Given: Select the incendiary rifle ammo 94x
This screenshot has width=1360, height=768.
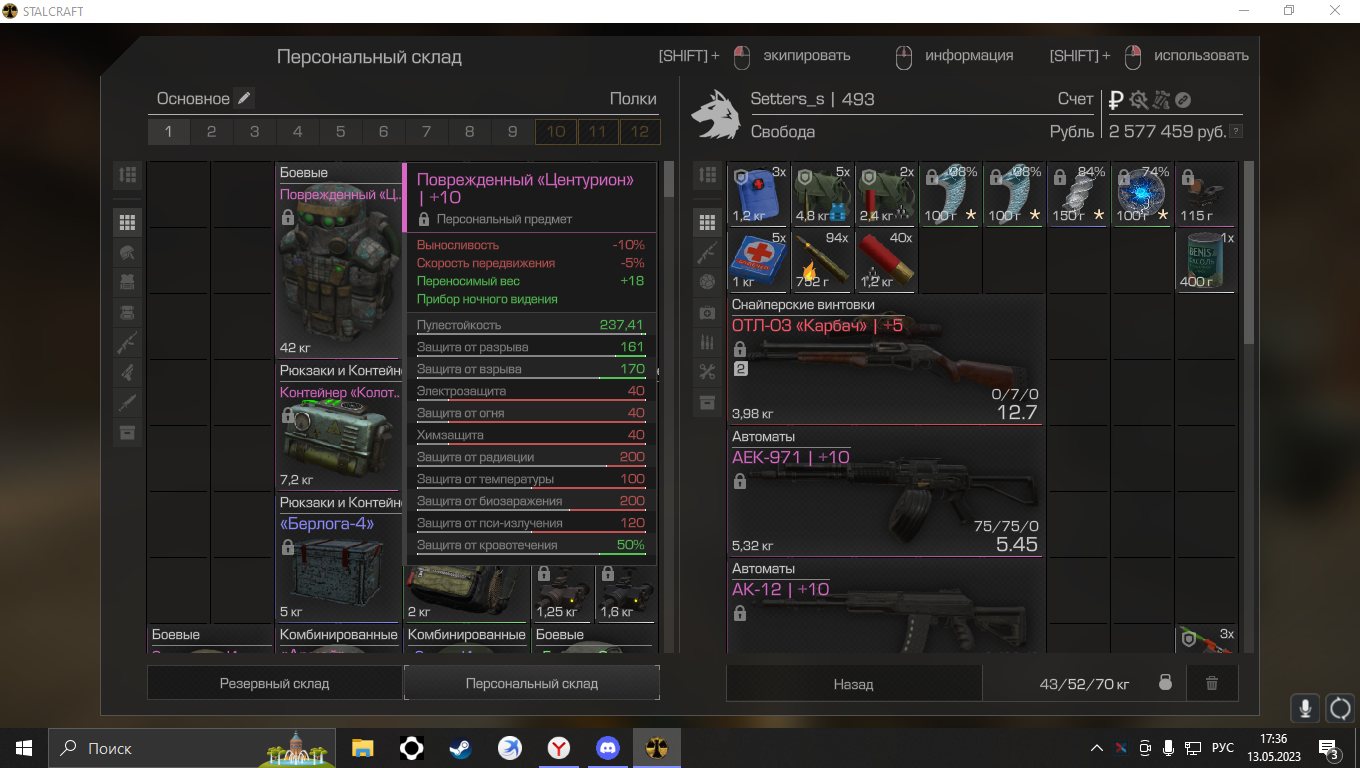Looking at the screenshot, I should (x=823, y=260).
